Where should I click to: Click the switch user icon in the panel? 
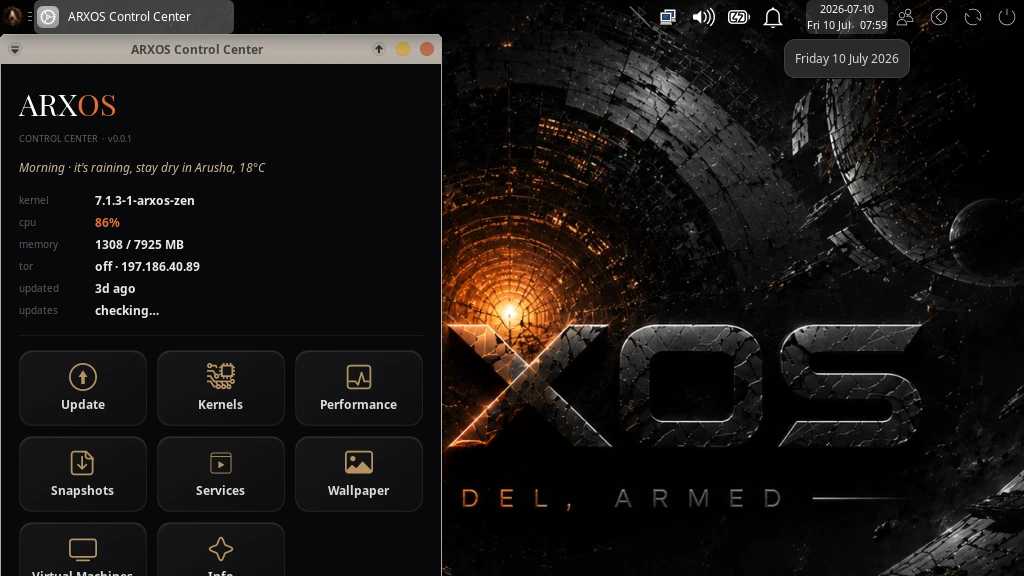[905, 17]
